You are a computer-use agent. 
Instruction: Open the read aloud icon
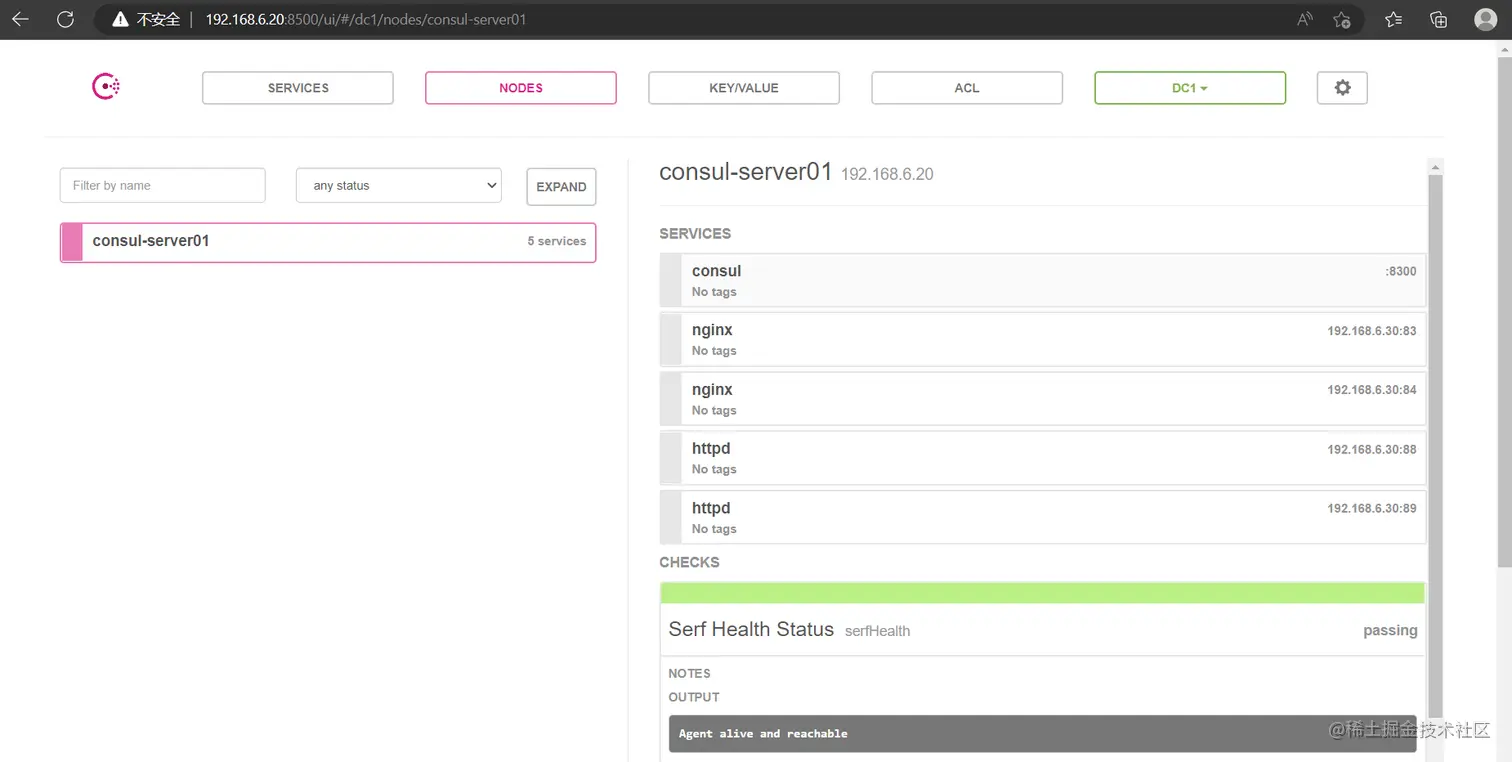(x=1304, y=19)
